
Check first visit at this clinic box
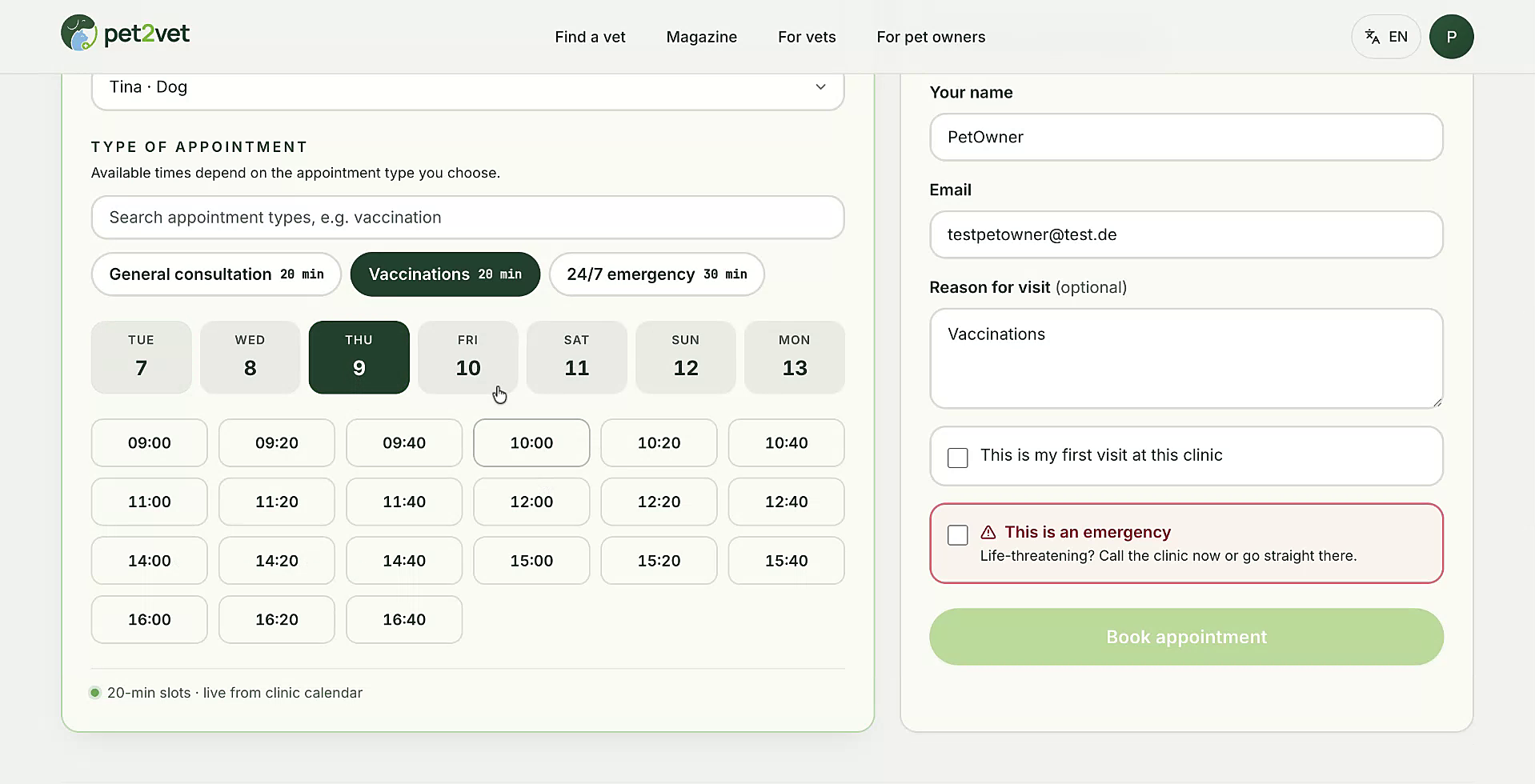coord(957,458)
